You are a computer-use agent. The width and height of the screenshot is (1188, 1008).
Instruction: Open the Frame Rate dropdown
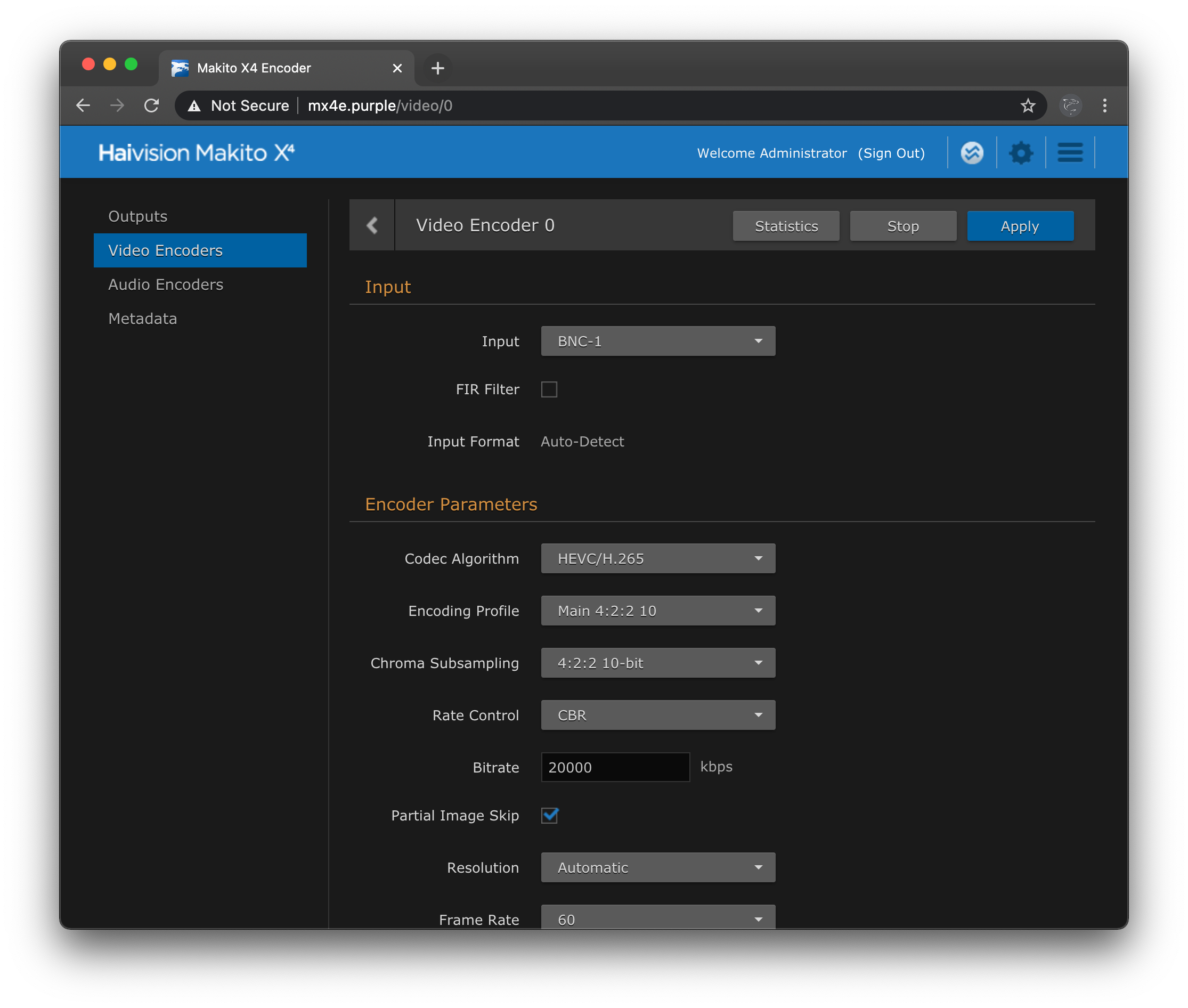(658, 916)
